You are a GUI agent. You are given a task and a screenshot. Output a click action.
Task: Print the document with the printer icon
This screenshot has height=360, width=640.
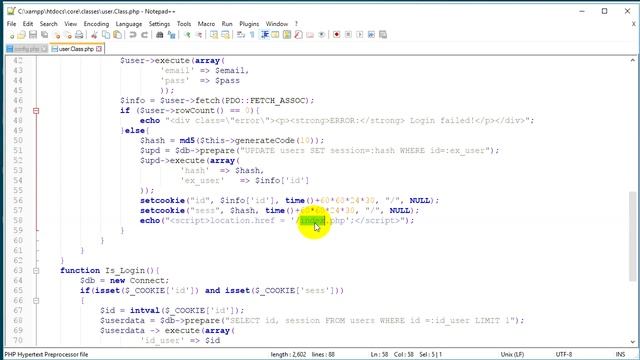(x=79, y=35)
